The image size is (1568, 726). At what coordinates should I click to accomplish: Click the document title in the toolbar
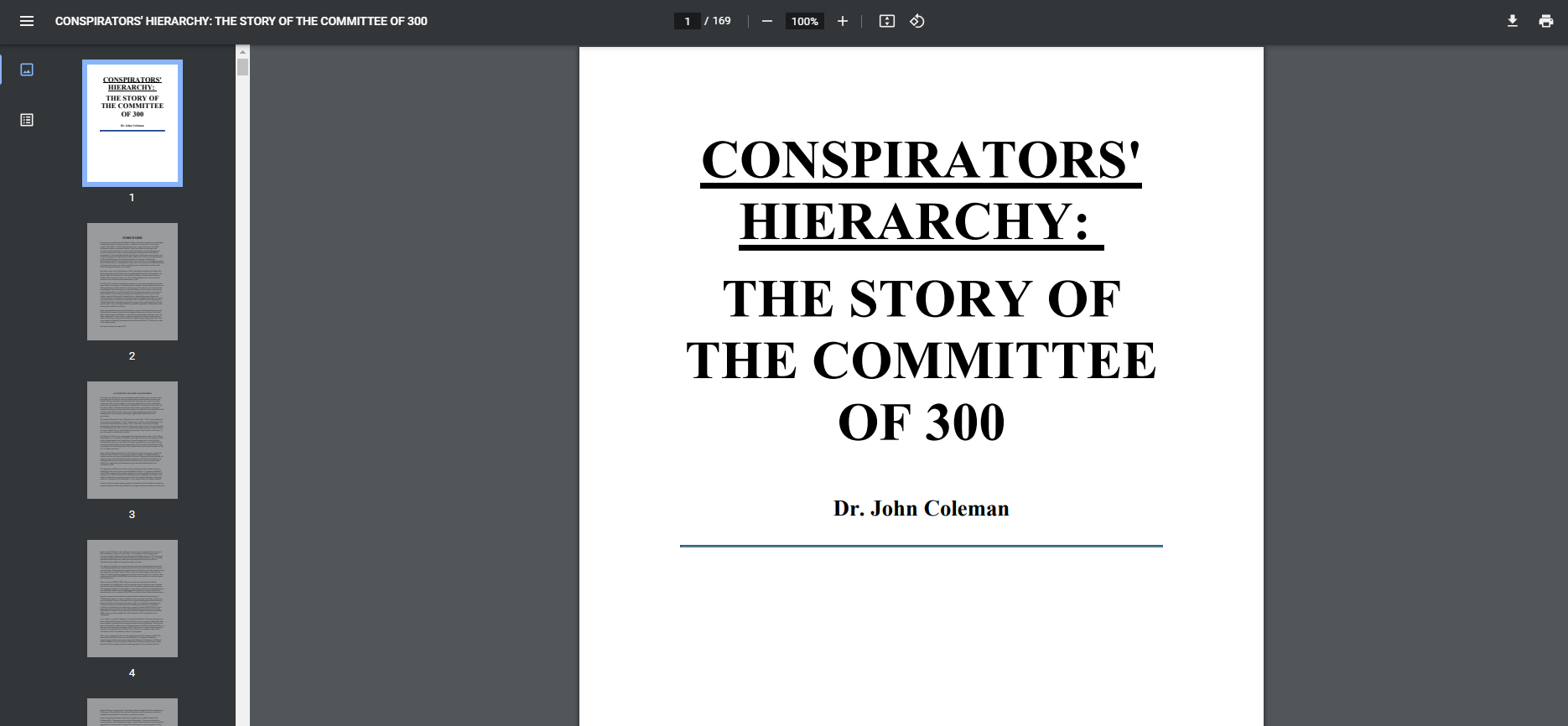click(x=241, y=21)
